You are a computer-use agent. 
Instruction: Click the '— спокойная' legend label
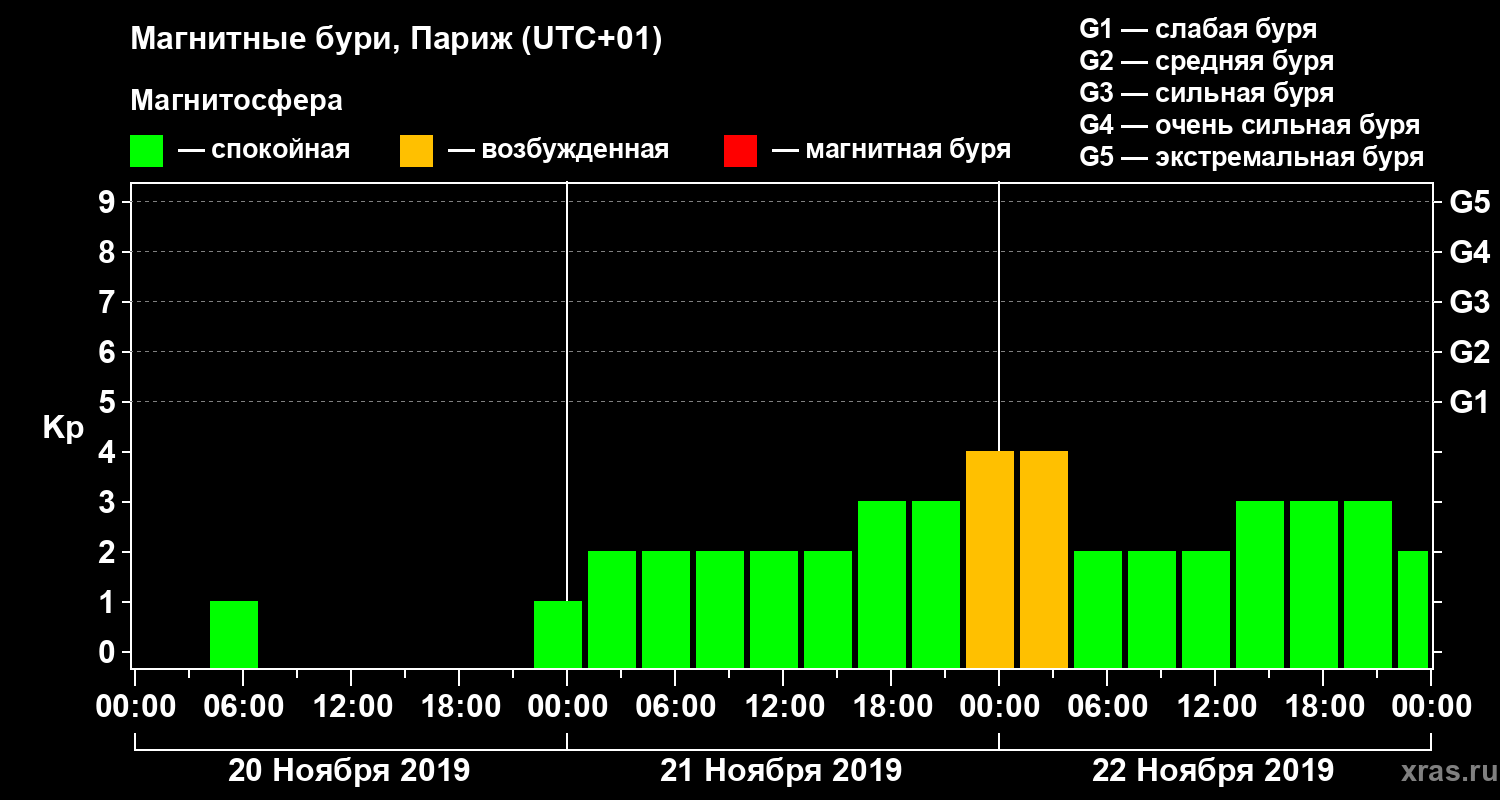click(264, 150)
